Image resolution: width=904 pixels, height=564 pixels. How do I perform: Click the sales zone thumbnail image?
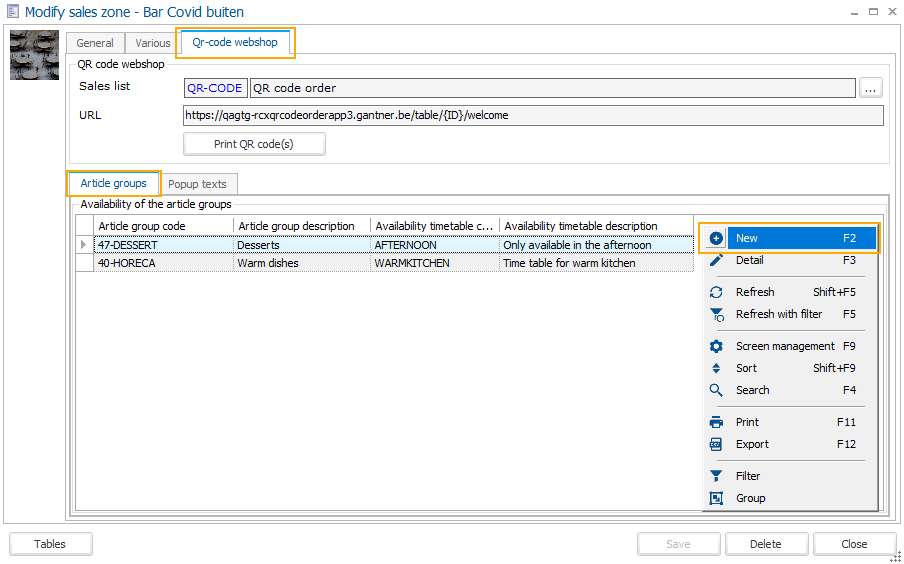pyautogui.click(x=34, y=55)
